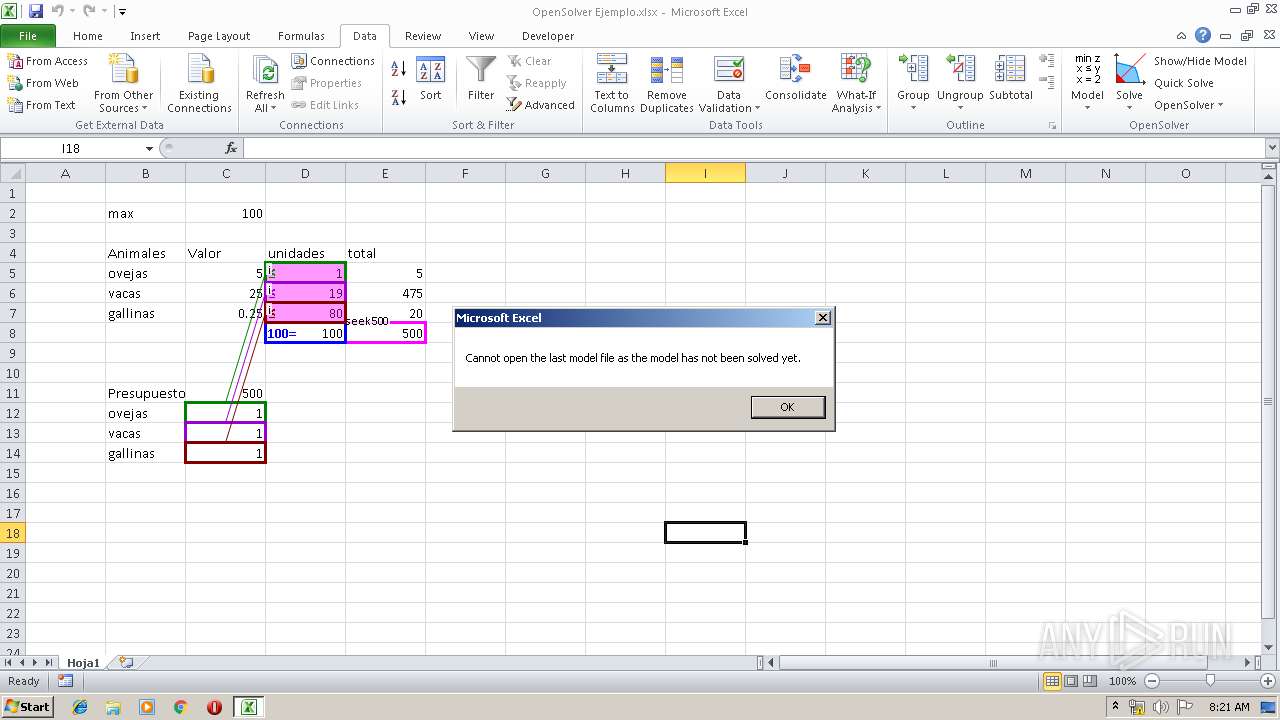Open Existing Connections

click(199, 84)
